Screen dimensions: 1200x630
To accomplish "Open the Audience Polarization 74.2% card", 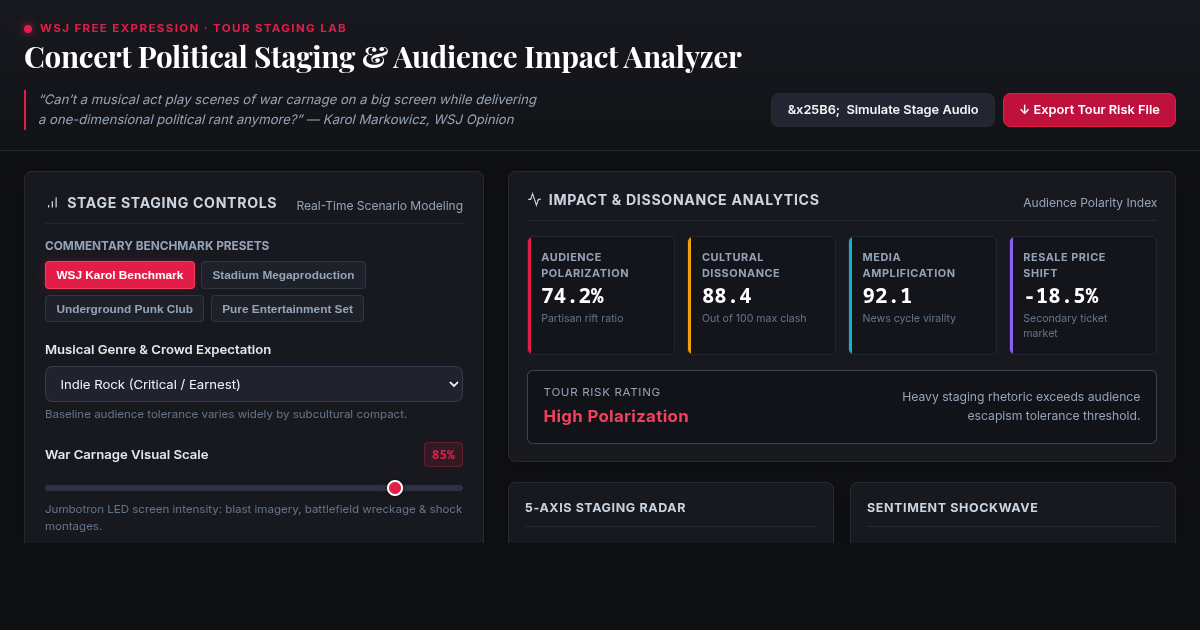I will 601,295.
